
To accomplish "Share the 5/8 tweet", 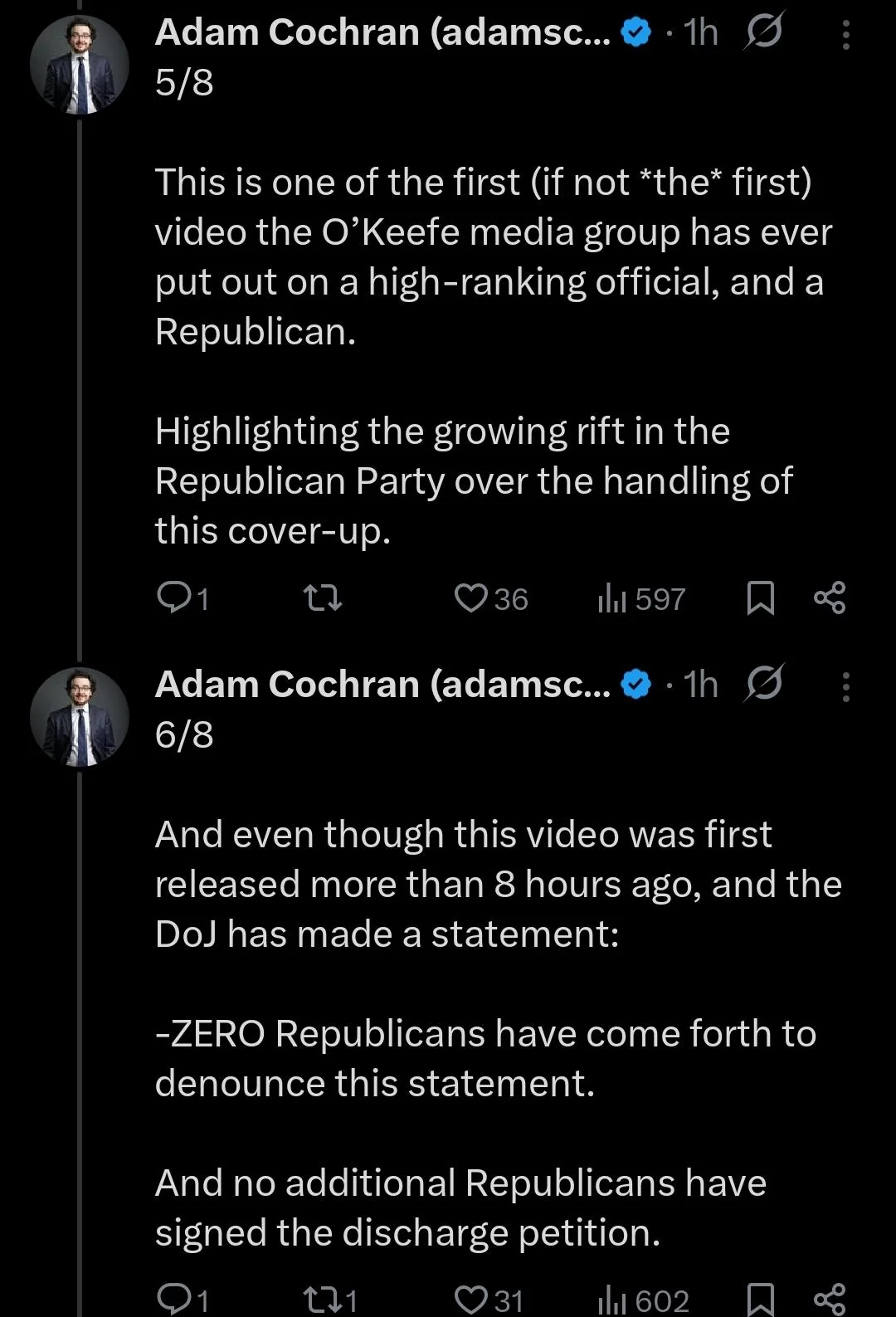I will pos(830,598).
